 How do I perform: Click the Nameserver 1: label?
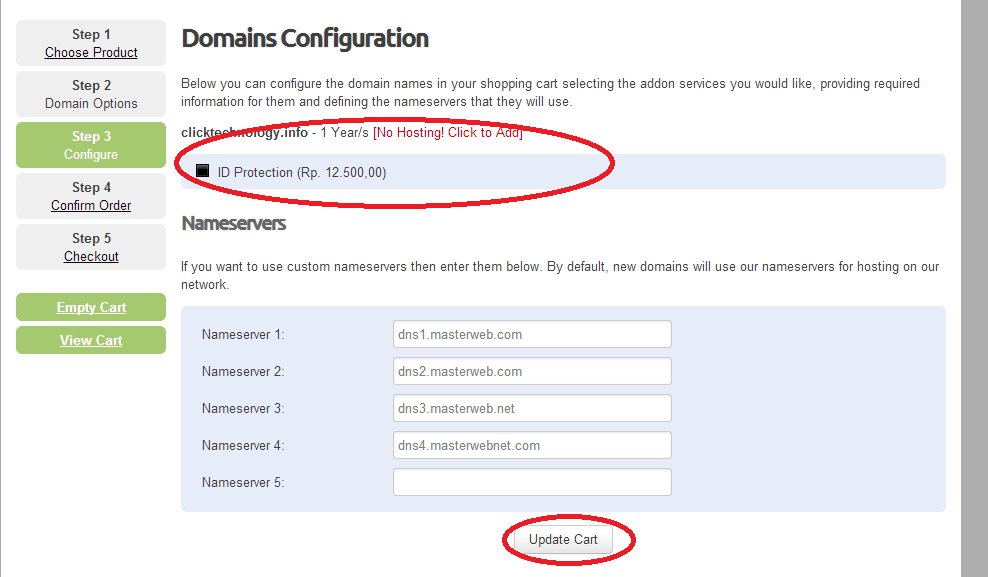(x=243, y=334)
